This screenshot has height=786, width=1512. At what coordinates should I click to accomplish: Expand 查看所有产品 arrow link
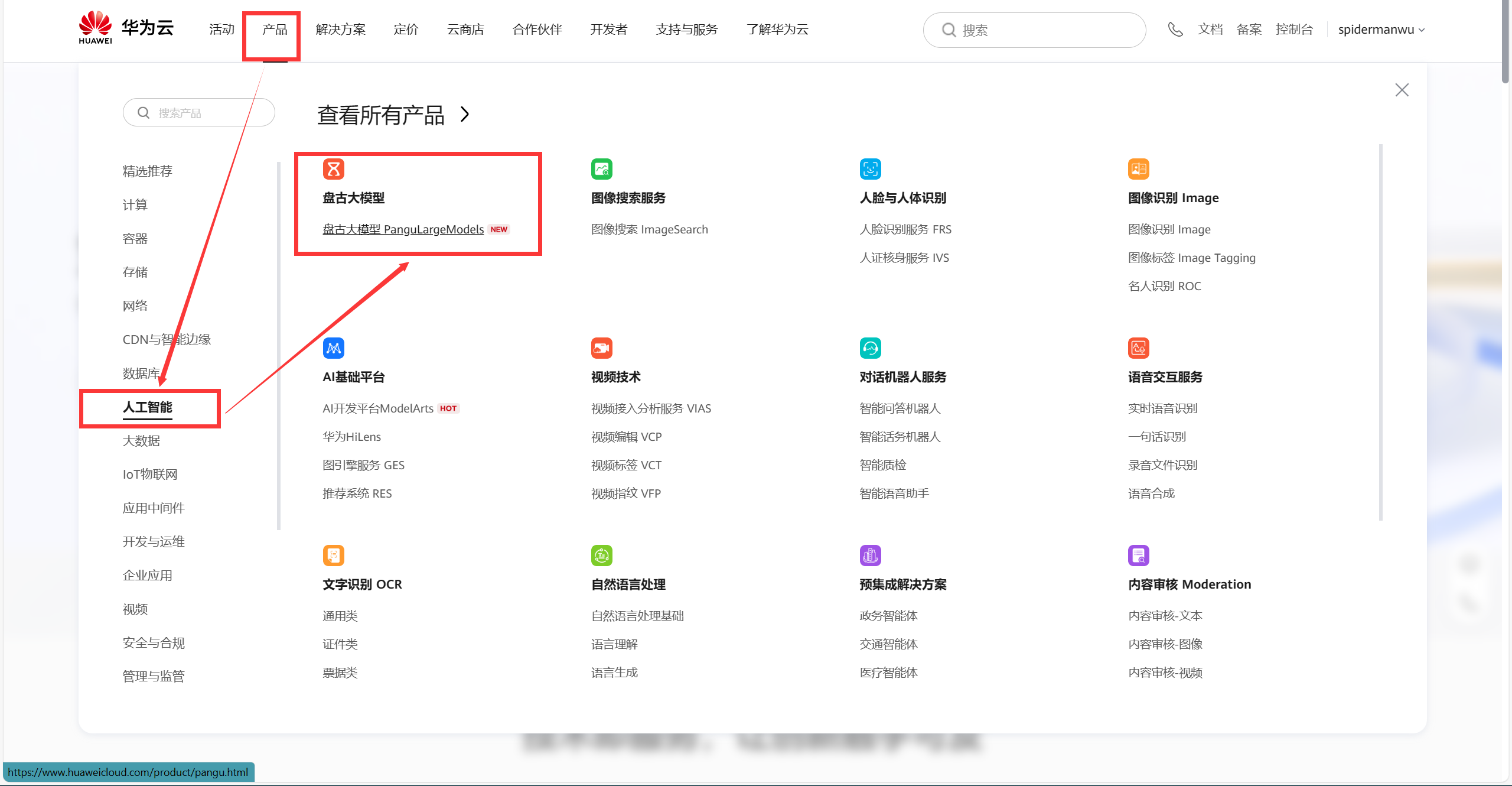(465, 115)
